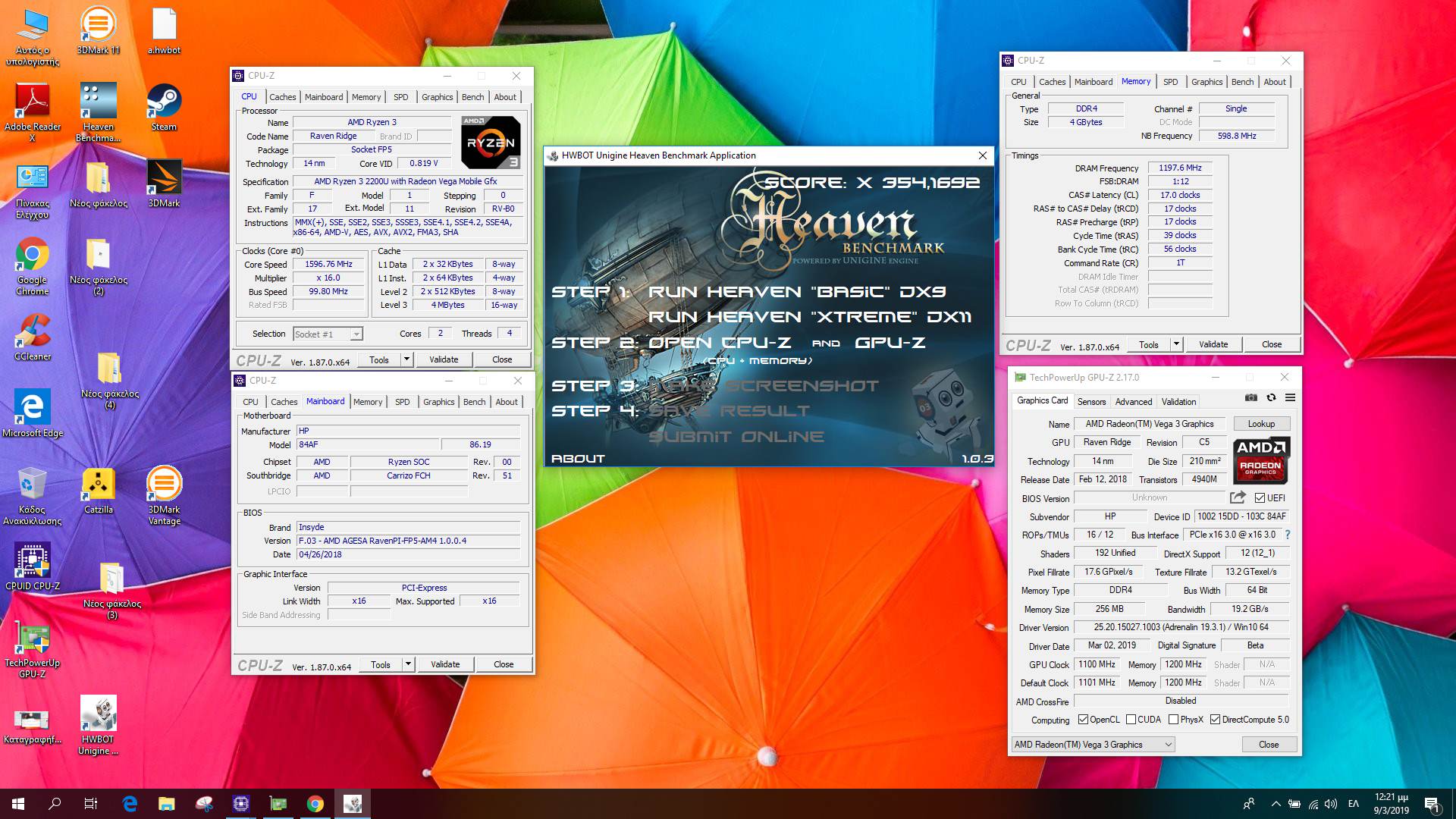Click SUBMIT ONLINE in HWBOT Heaven
This screenshot has height=819, width=1456.
736,437
